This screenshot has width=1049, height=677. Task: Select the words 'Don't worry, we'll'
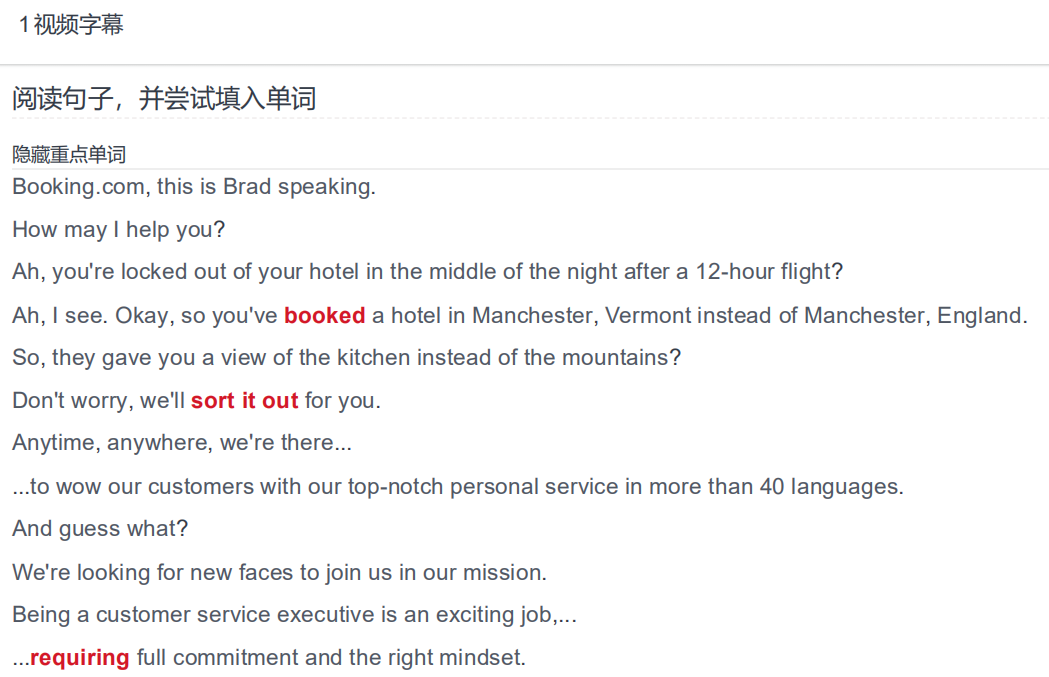click(x=98, y=401)
